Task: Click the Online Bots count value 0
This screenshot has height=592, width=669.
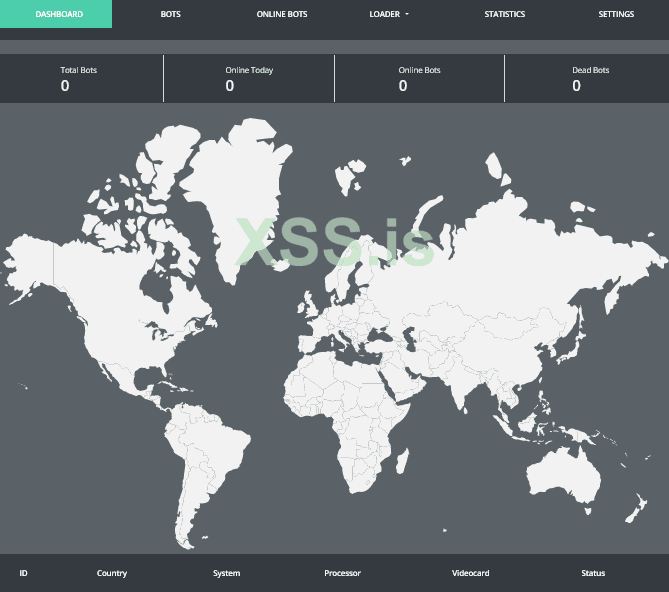Action: 403,86
